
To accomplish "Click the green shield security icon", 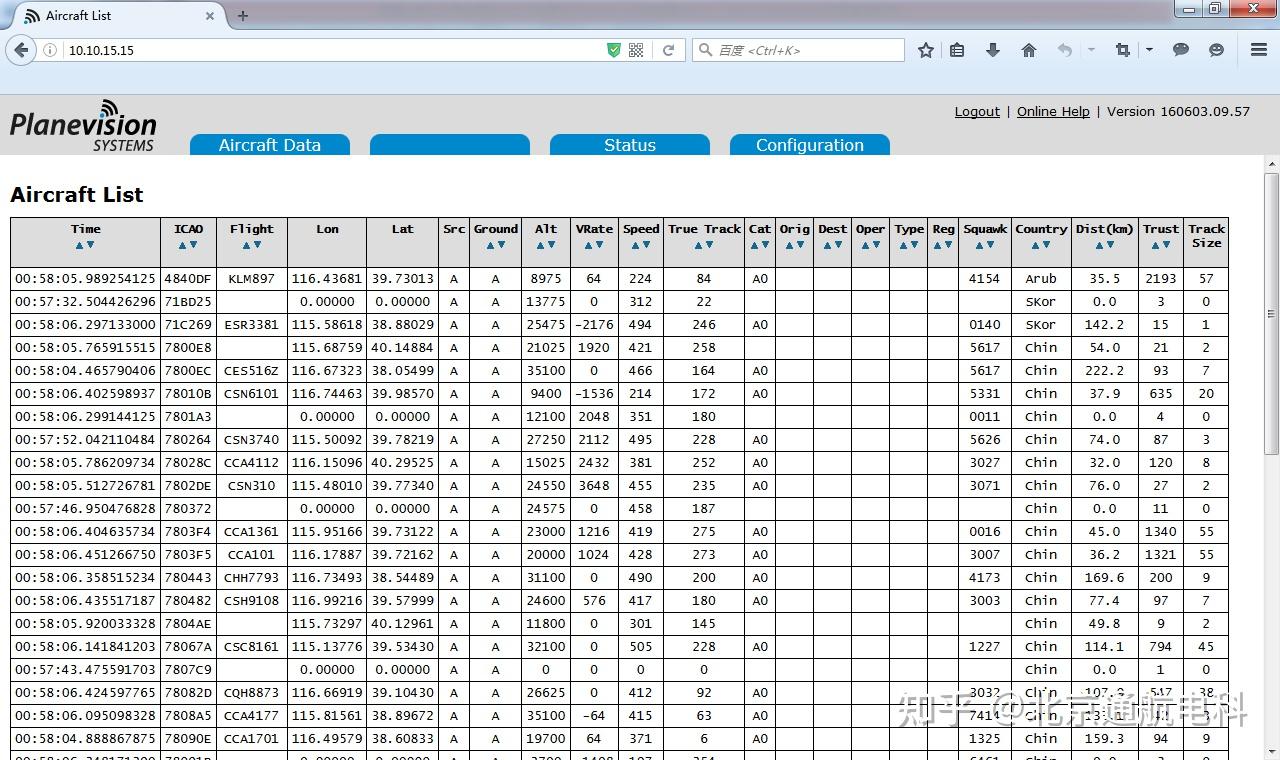I will 614,50.
